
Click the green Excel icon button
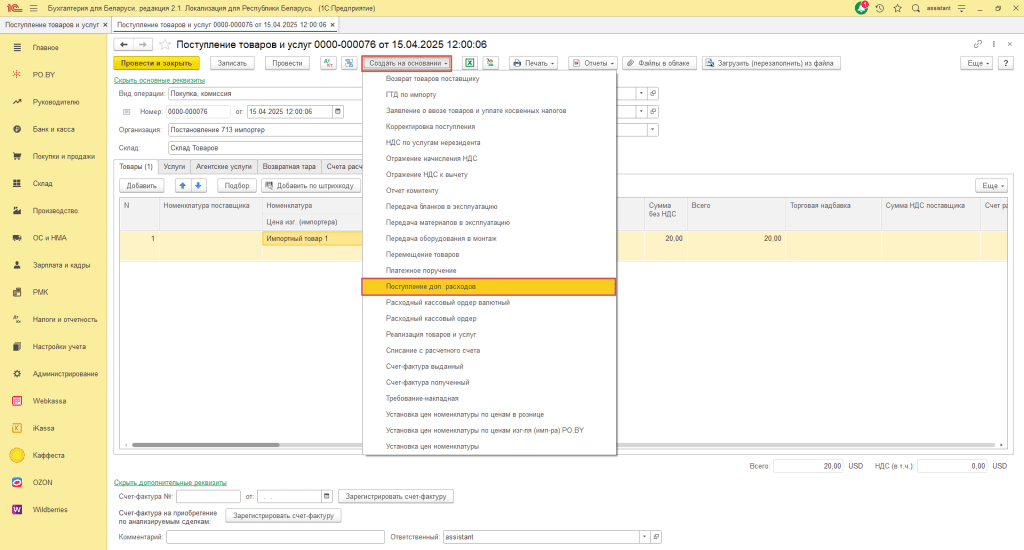coord(470,63)
